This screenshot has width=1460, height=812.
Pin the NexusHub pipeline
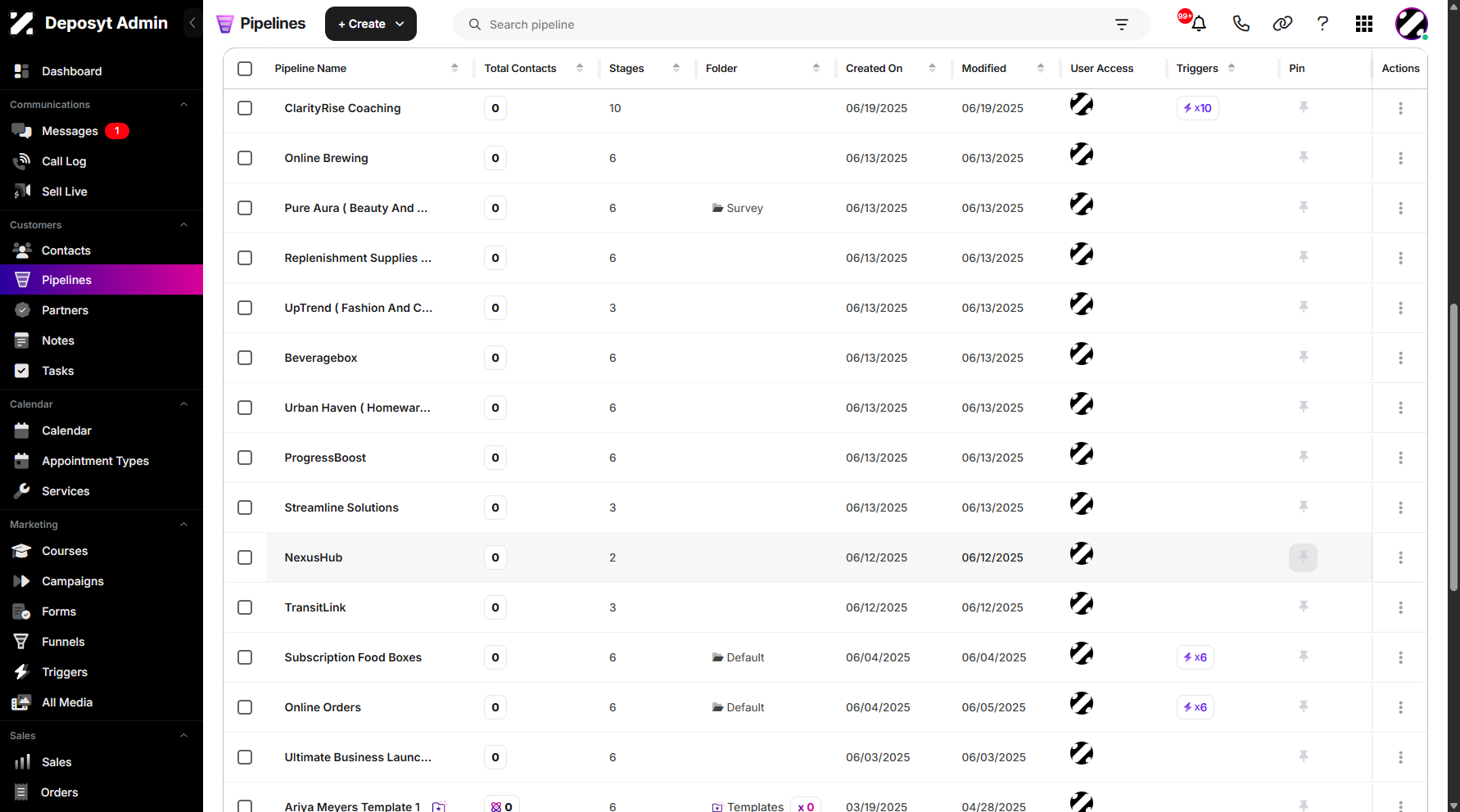pos(1303,557)
